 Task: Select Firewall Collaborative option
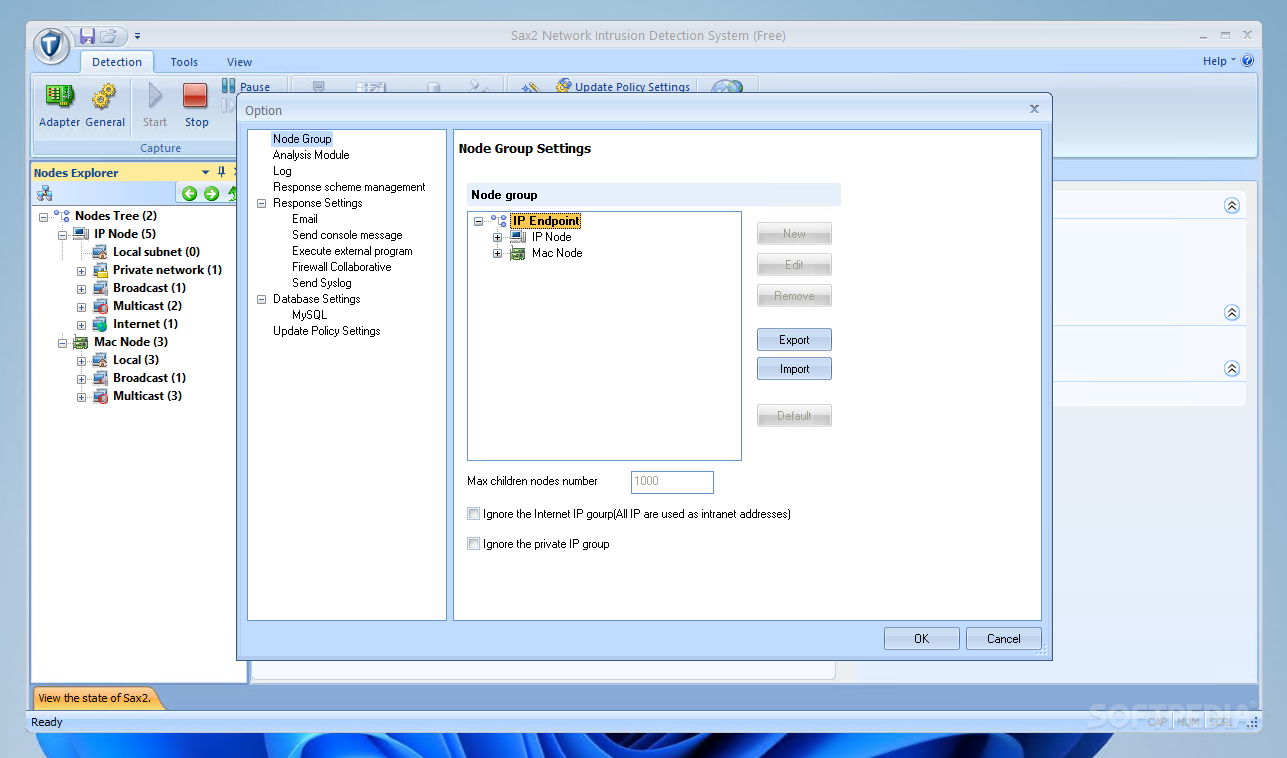pos(342,267)
